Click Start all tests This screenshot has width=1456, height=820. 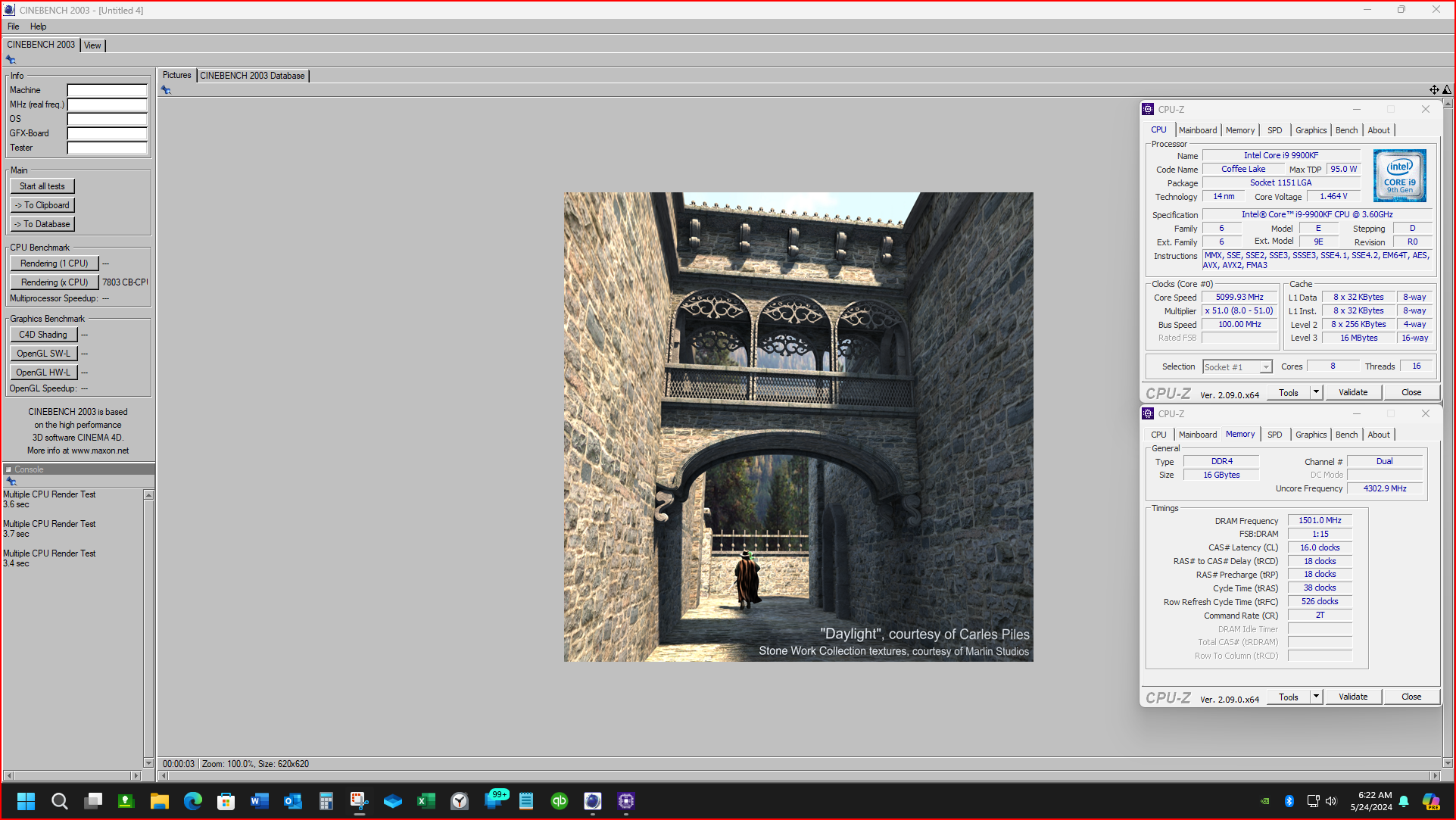[42, 186]
